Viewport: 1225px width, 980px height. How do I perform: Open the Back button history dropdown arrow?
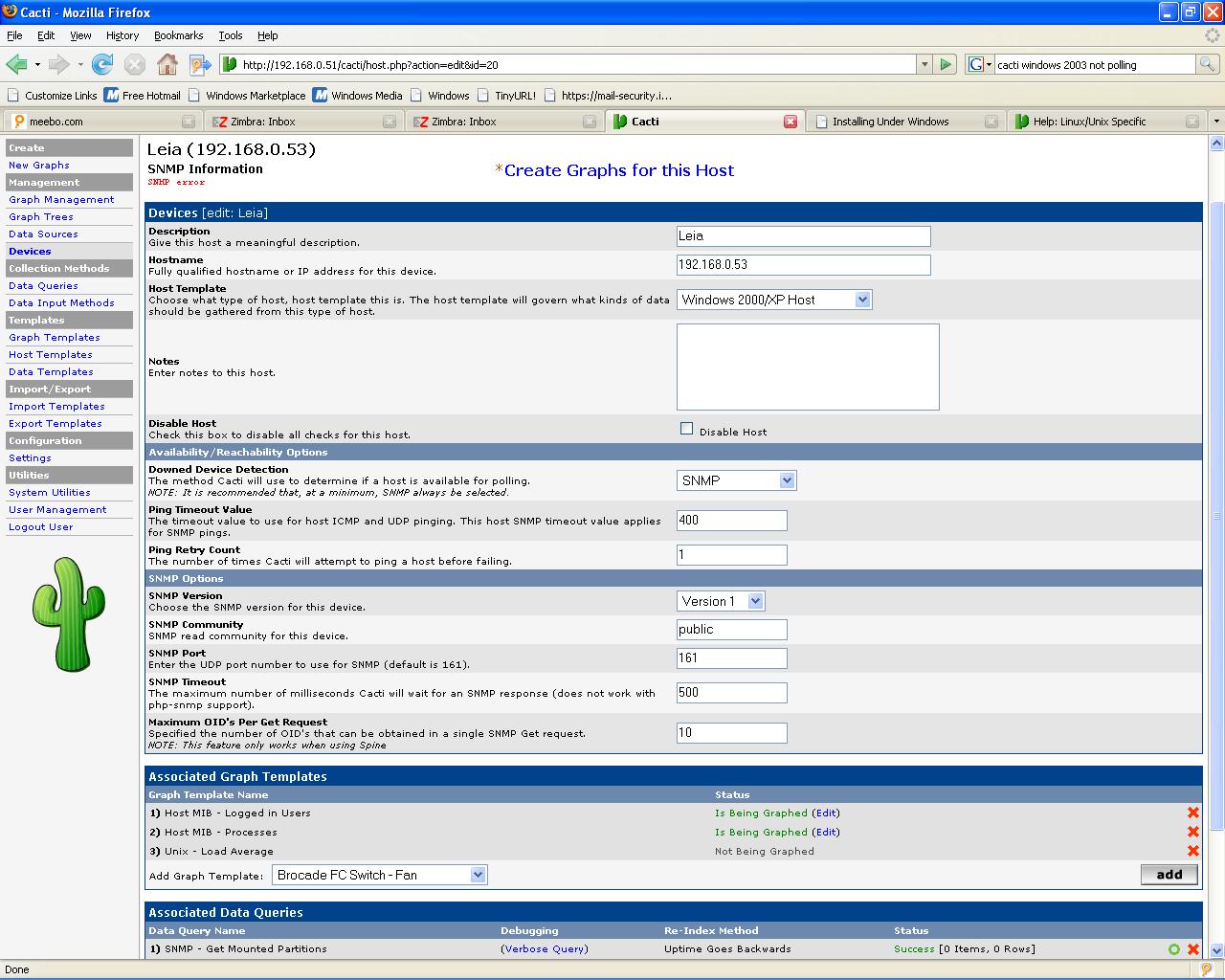(37, 64)
